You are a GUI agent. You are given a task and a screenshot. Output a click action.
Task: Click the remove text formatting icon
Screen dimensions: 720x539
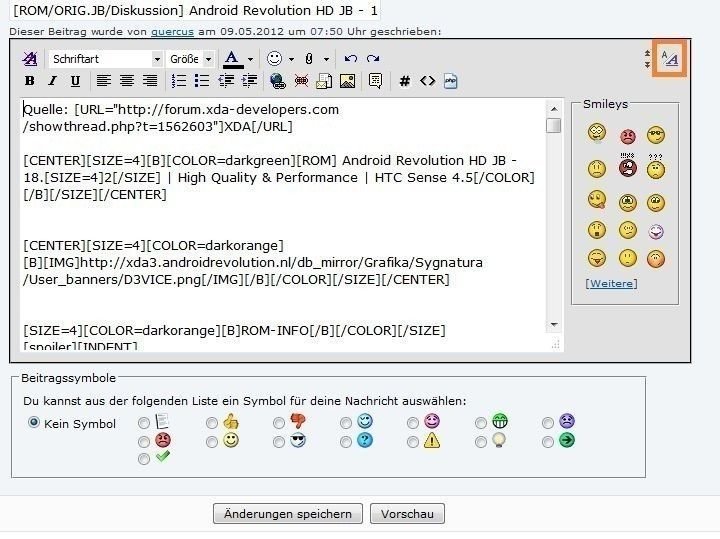(x=30, y=59)
